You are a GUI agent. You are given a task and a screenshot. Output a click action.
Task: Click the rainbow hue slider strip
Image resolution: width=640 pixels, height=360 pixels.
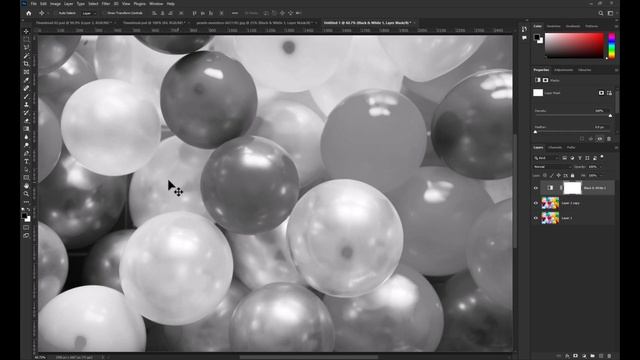coord(611,45)
